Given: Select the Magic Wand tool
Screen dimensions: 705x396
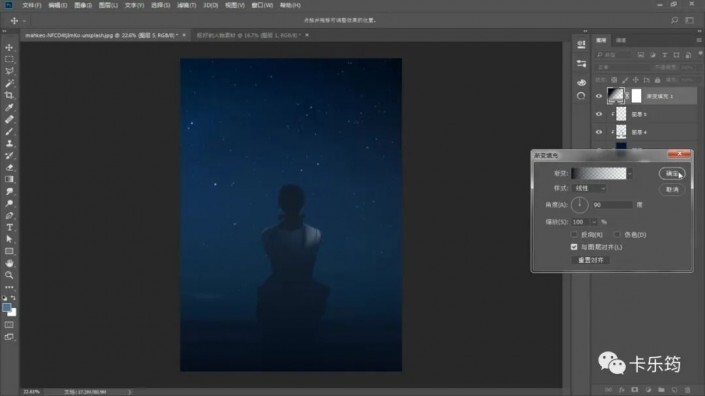Looking at the screenshot, I should click(x=9, y=83).
